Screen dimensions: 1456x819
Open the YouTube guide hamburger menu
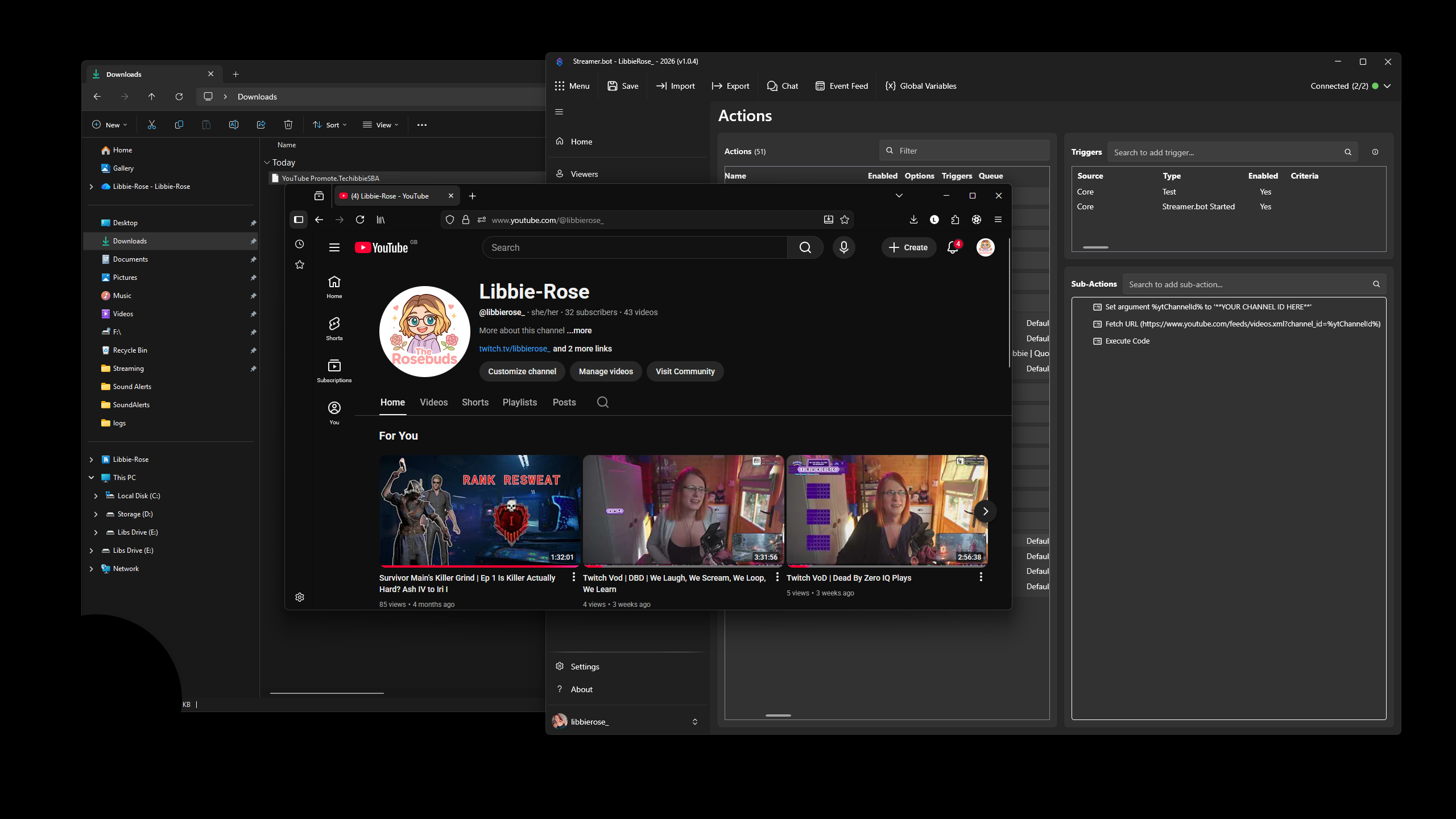334,247
